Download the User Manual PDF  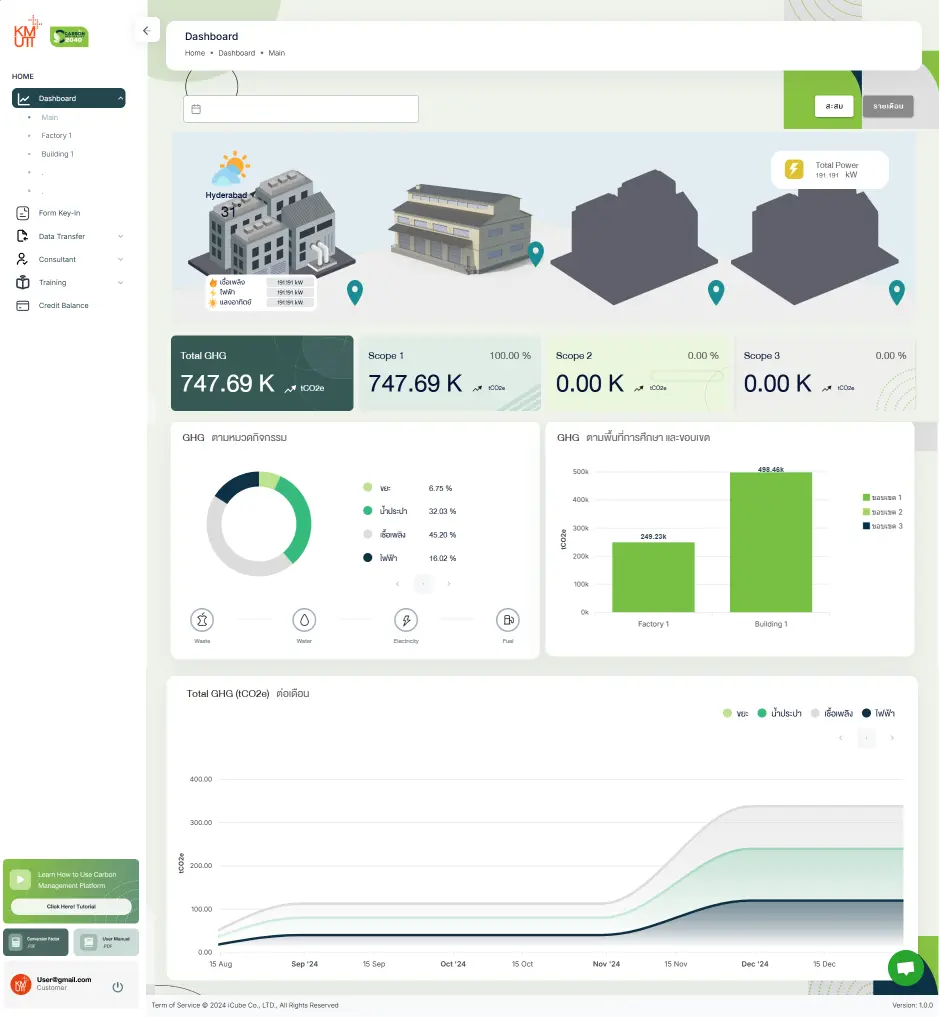tap(105, 941)
